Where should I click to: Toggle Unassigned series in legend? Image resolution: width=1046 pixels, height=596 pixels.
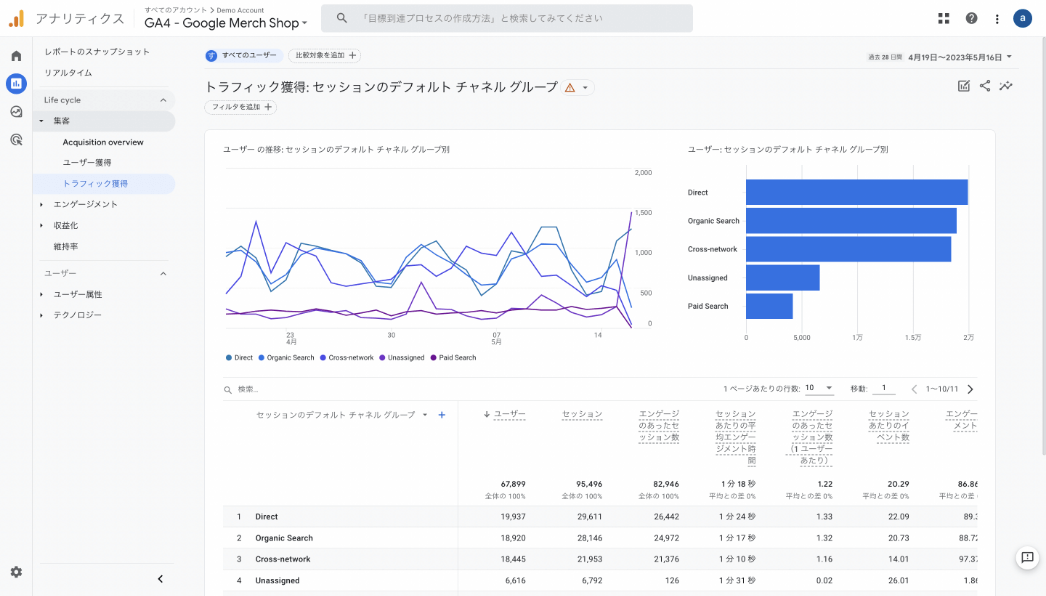click(x=402, y=358)
